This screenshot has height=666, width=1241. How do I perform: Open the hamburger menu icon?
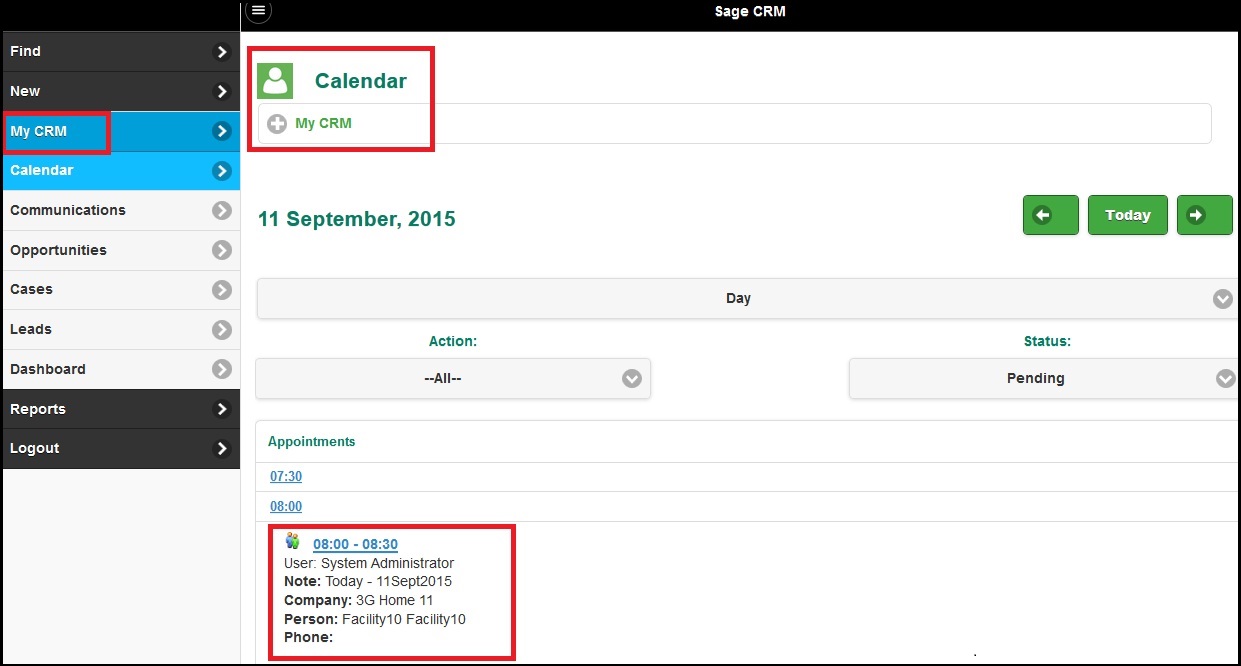pyautogui.click(x=258, y=11)
